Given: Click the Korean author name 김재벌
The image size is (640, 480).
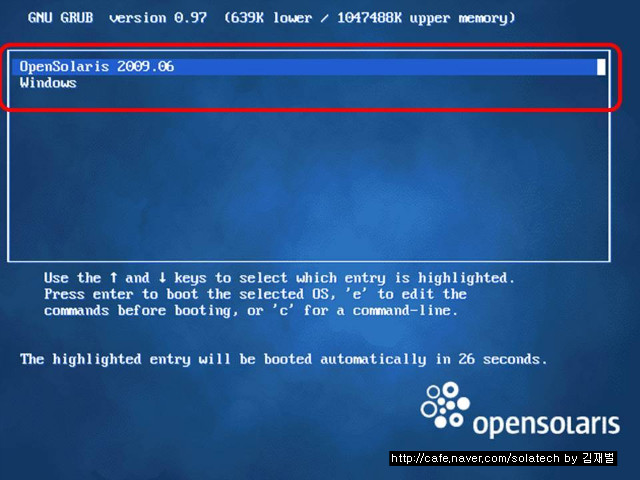Looking at the screenshot, I should (x=598, y=458).
